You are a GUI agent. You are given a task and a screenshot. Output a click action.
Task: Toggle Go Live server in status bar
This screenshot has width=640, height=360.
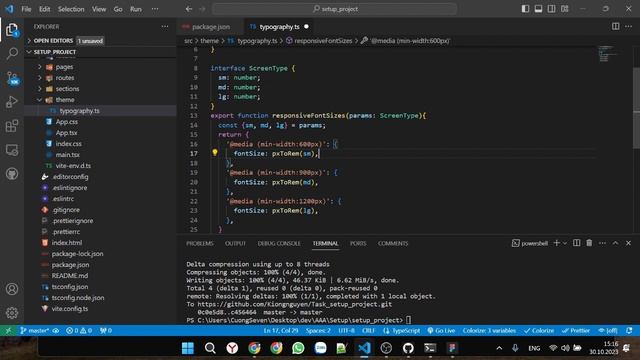coord(441,330)
